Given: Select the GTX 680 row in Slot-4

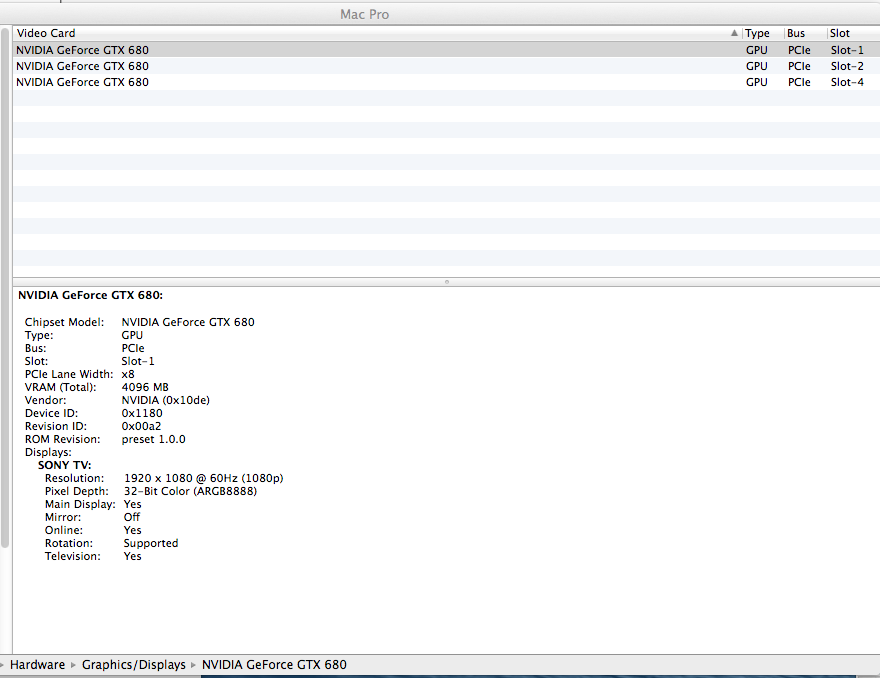Looking at the screenshot, I should (x=447, y=82).
